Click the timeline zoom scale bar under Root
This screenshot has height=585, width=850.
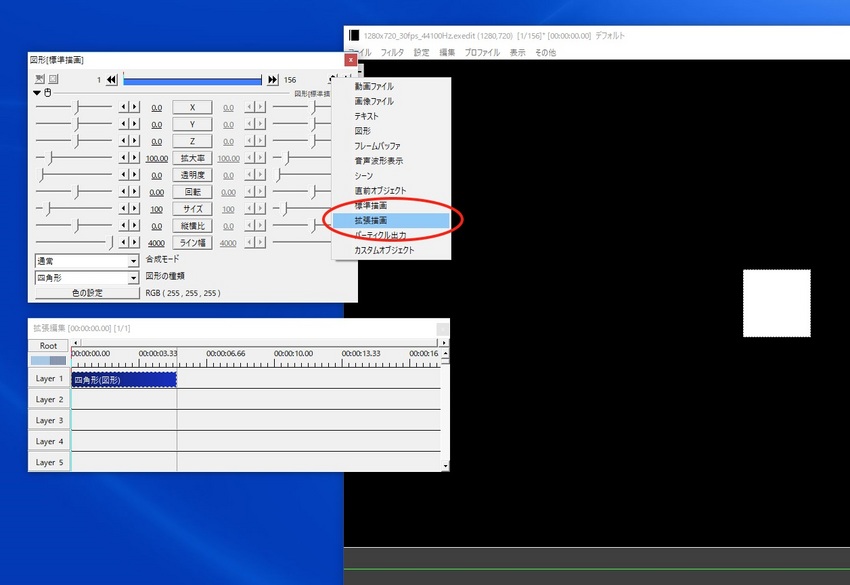tap(48, 360)
